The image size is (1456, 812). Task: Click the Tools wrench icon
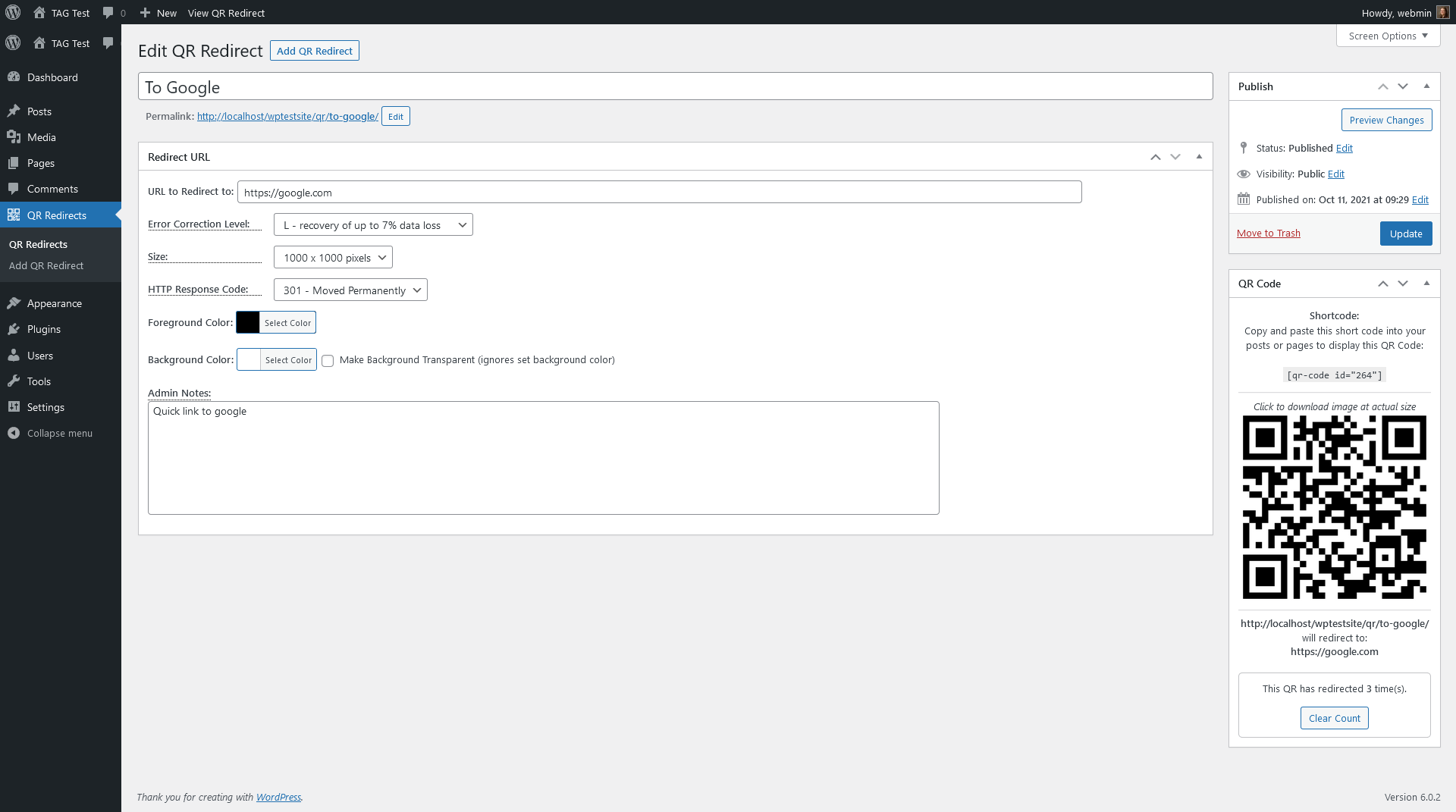pyautogui.click(x=14, y=381)
